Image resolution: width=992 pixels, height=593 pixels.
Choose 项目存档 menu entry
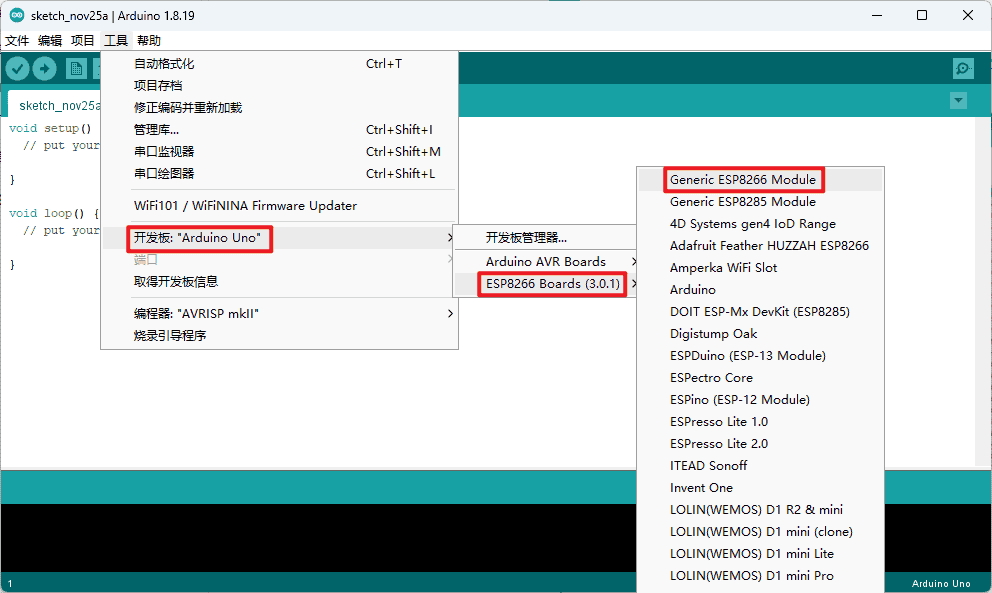[x=279, y=85]
